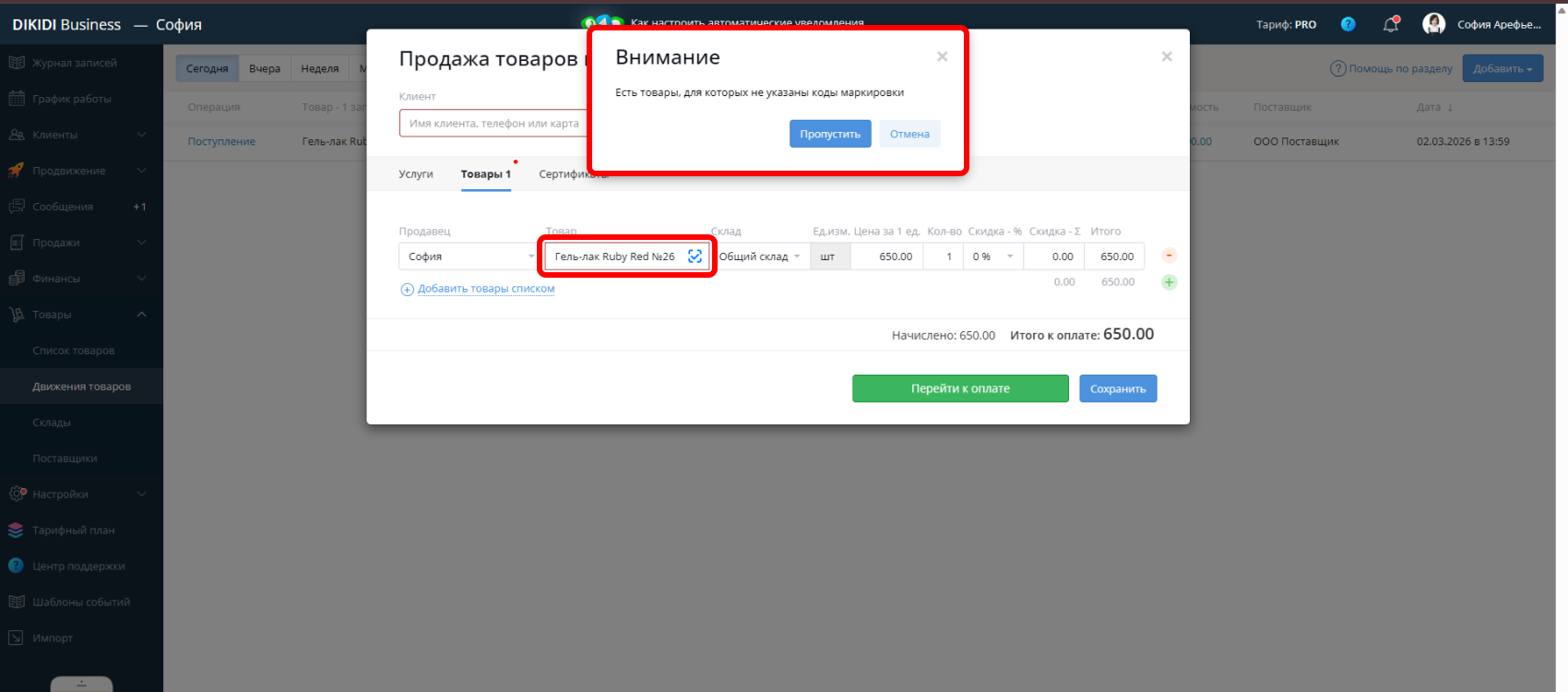1568x692 pixels.
Task: Switch to the Услуги tab
Action: tap(416, 174)
